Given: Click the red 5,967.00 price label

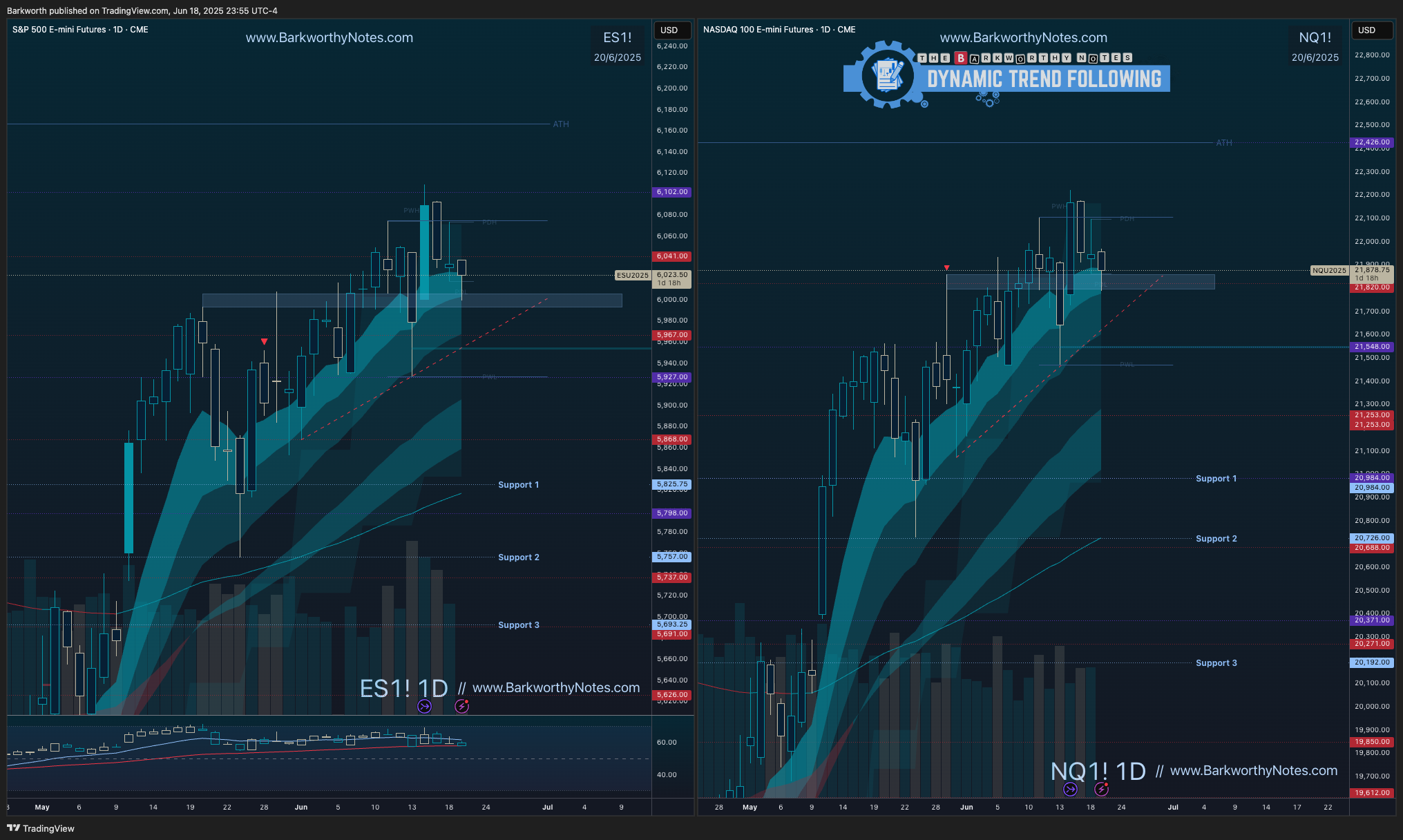Looking at the screenshot, I should [672, 335].
